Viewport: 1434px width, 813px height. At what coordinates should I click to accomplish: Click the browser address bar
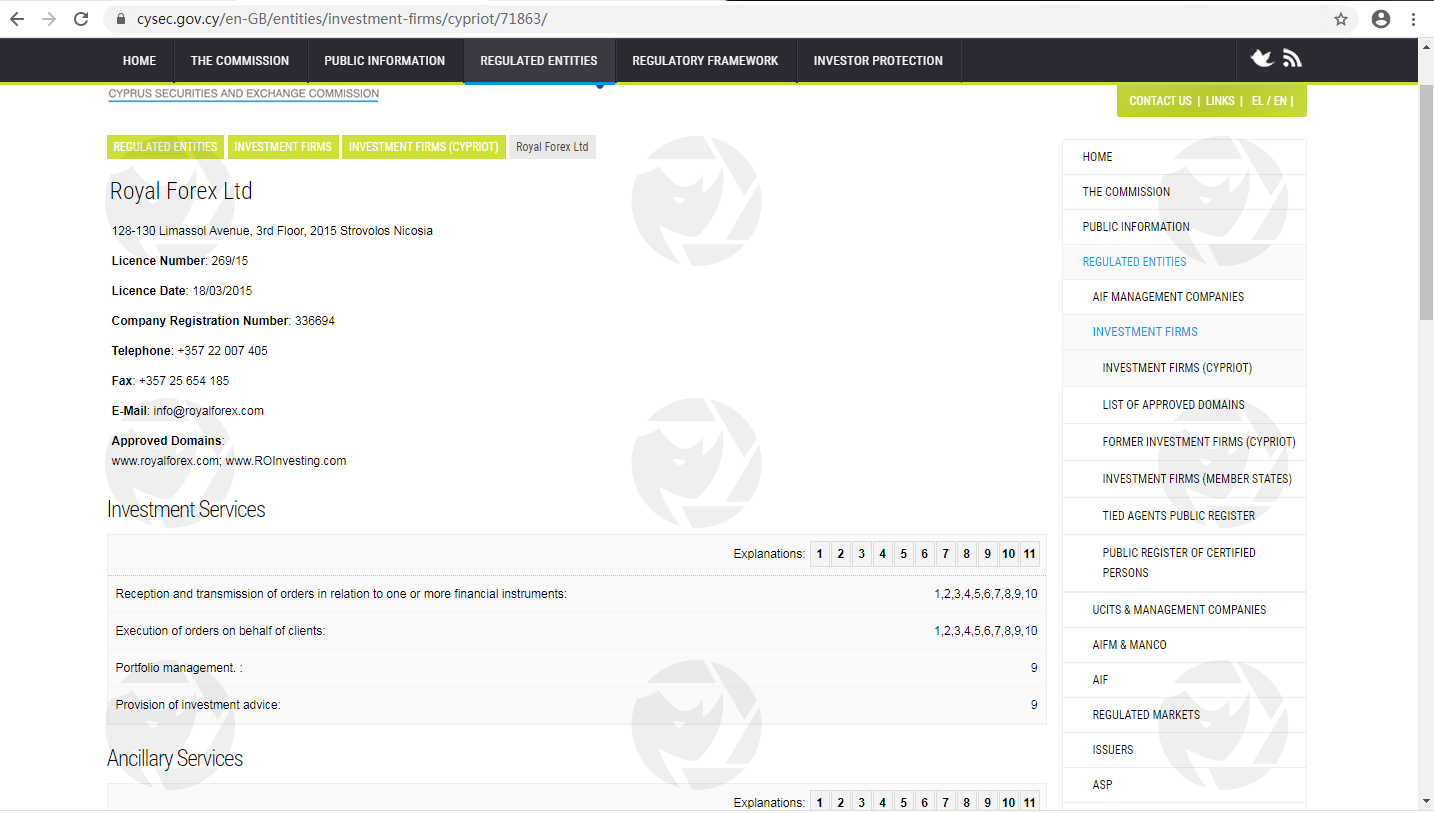[700, 19]
